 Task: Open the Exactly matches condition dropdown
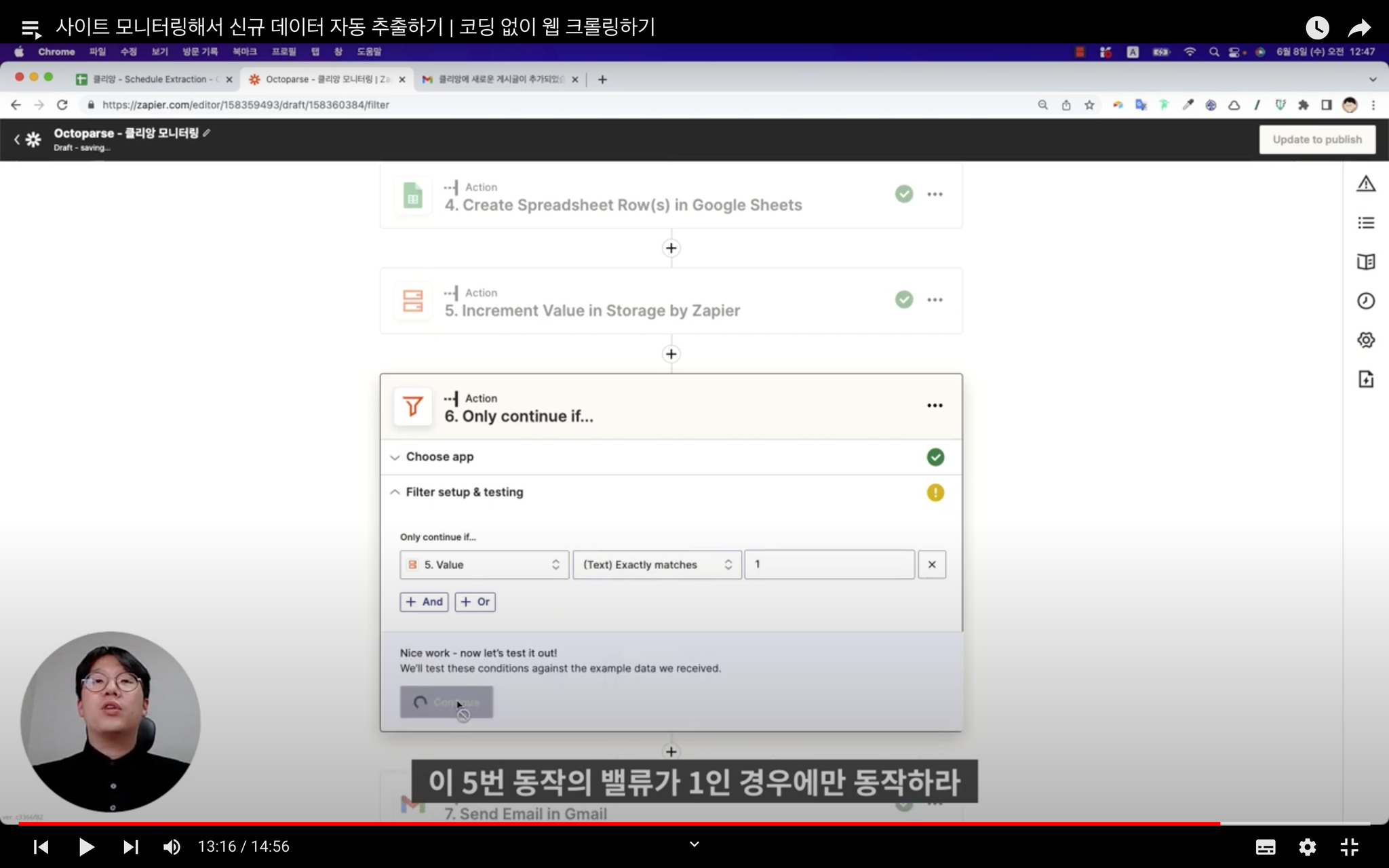[657, 564]
